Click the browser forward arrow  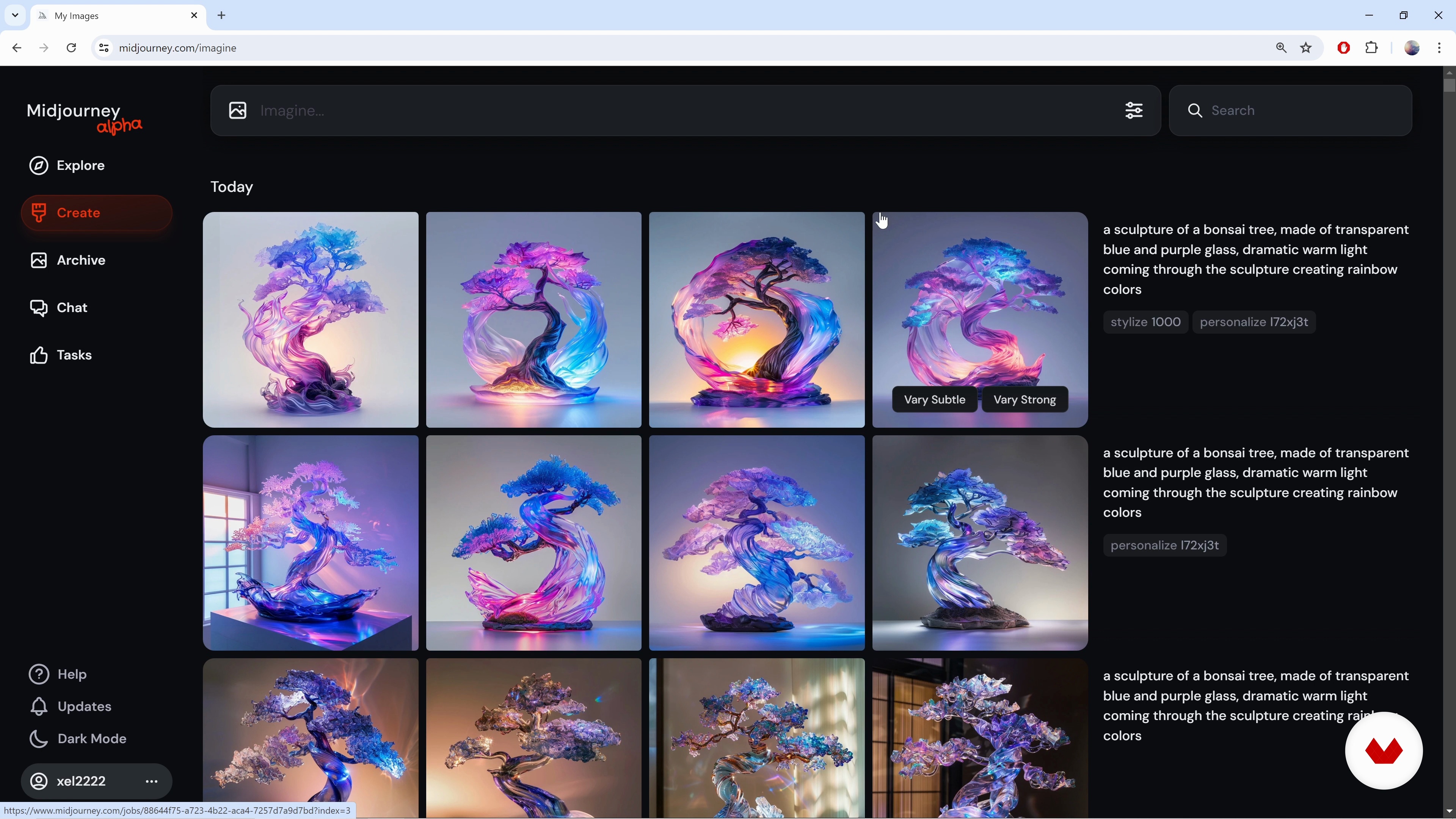click(x=44, y=49)
